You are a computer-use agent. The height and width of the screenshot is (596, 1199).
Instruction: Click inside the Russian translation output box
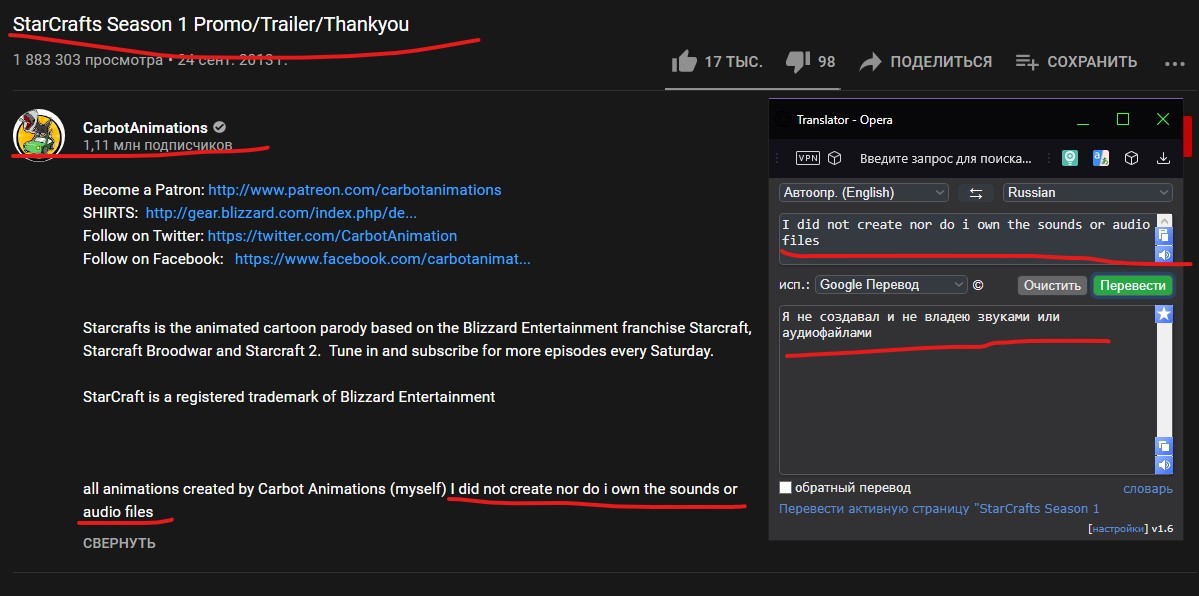[x=967, y=389]
